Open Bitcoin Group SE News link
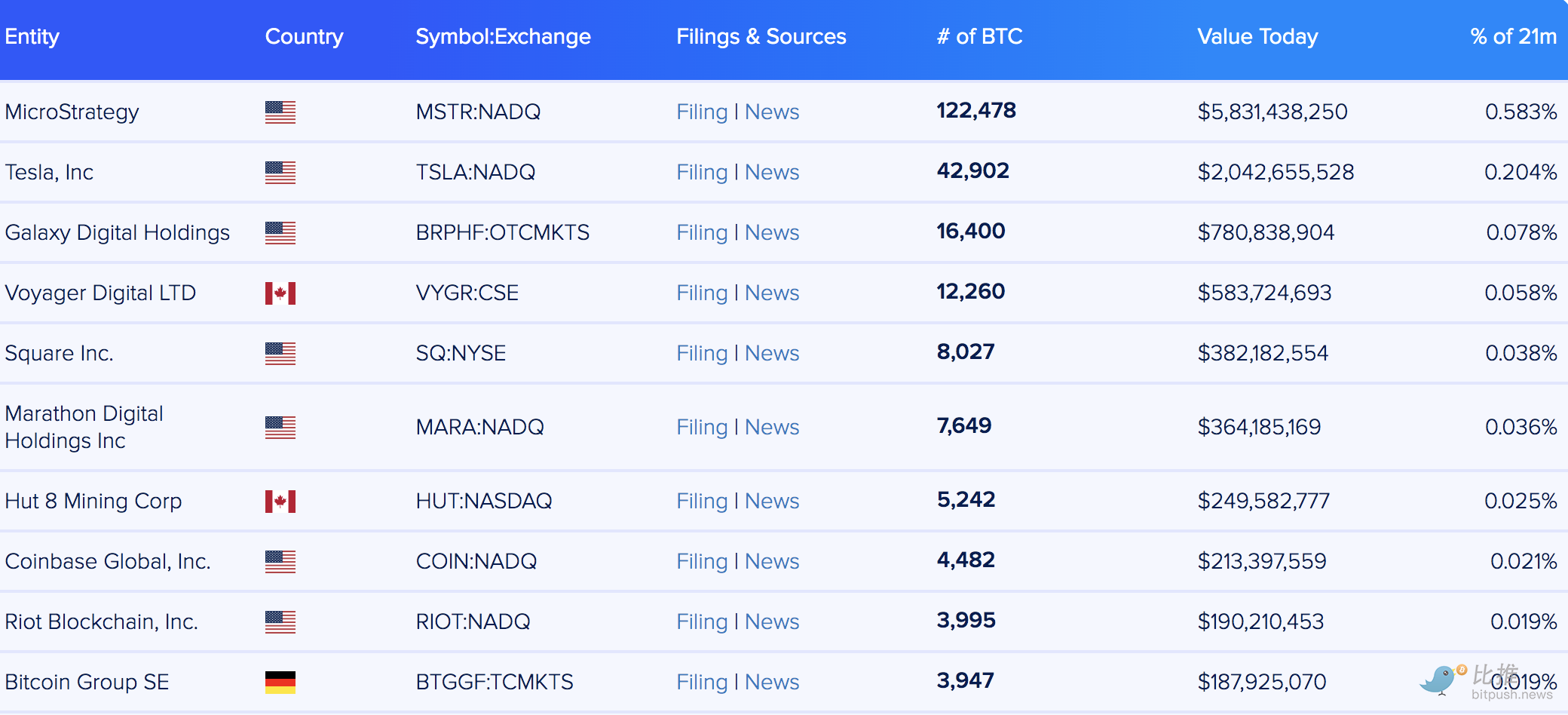The height and width of the screenshot is (715, 1568). click(772, 682)
